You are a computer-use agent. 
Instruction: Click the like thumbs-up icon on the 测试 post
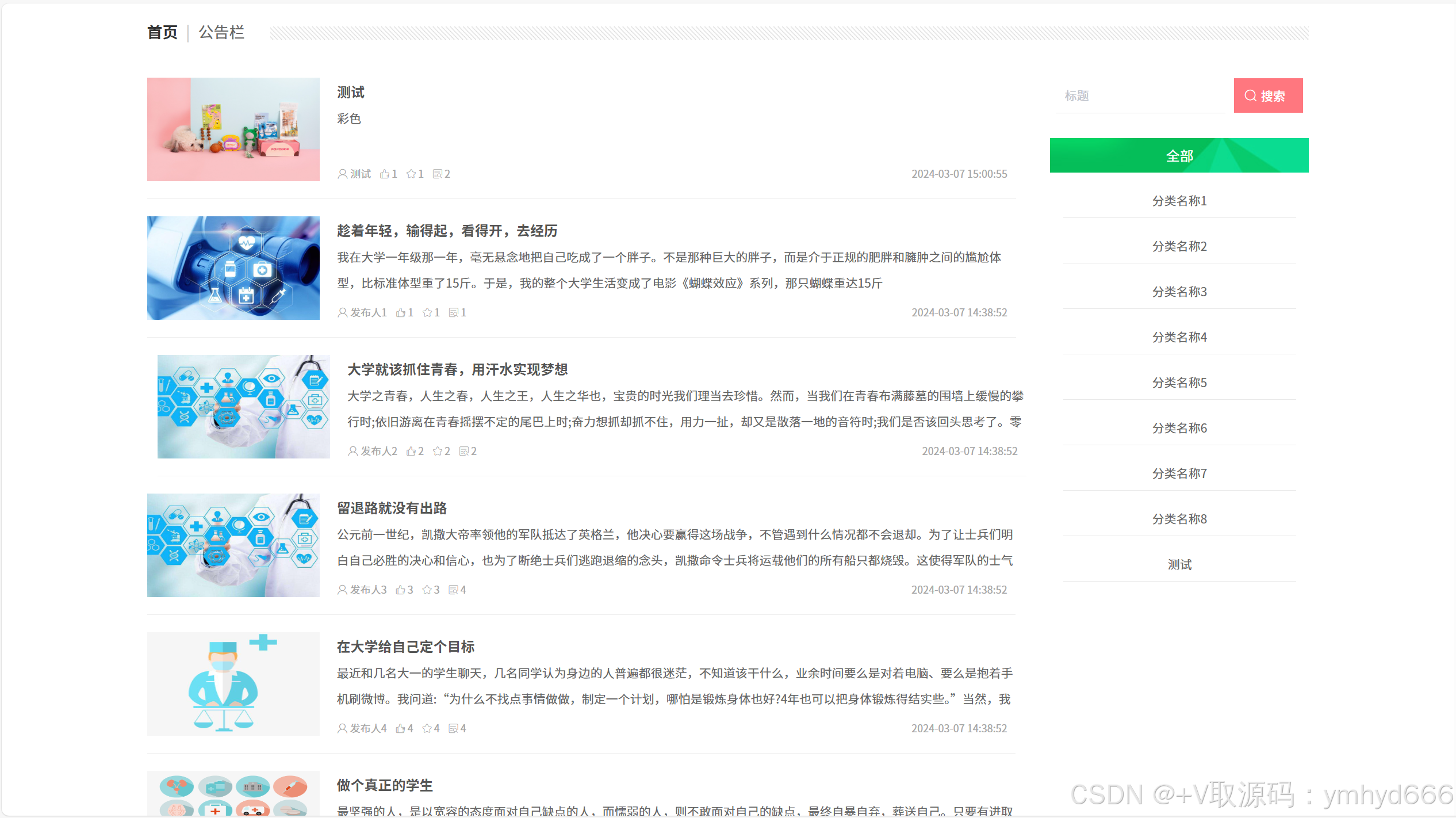click(384, 174)
